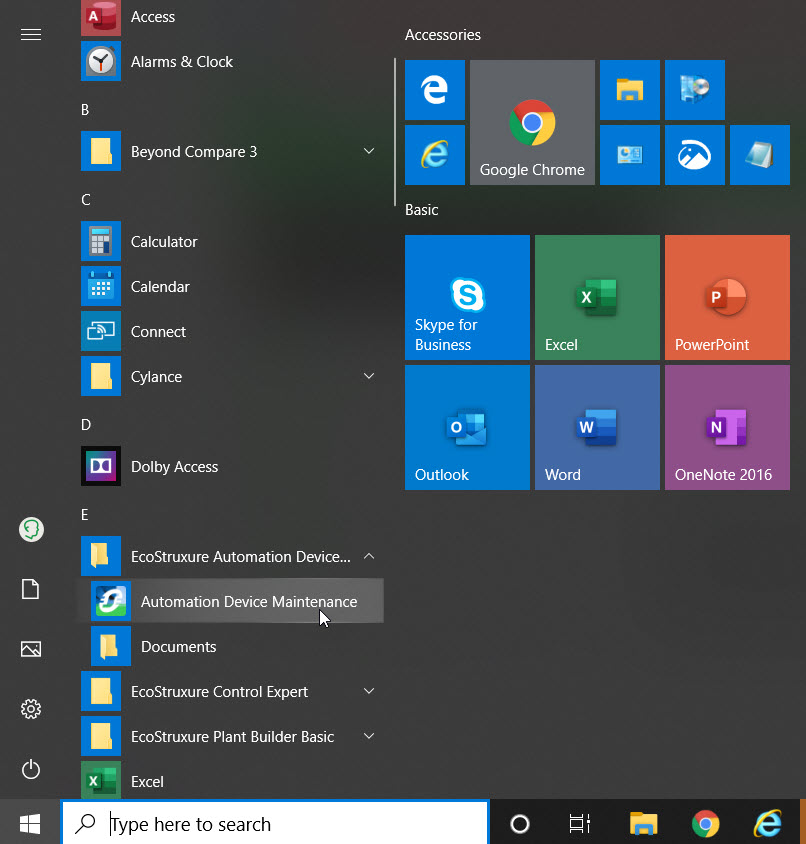806x844 pixels.
Task: Open Excel from the apps list
Action: (232, 781)
